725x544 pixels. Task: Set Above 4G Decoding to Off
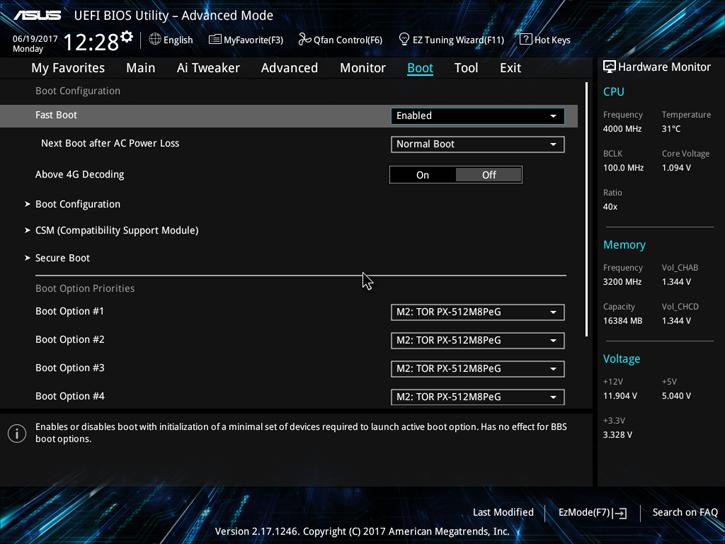click(489, 175)
